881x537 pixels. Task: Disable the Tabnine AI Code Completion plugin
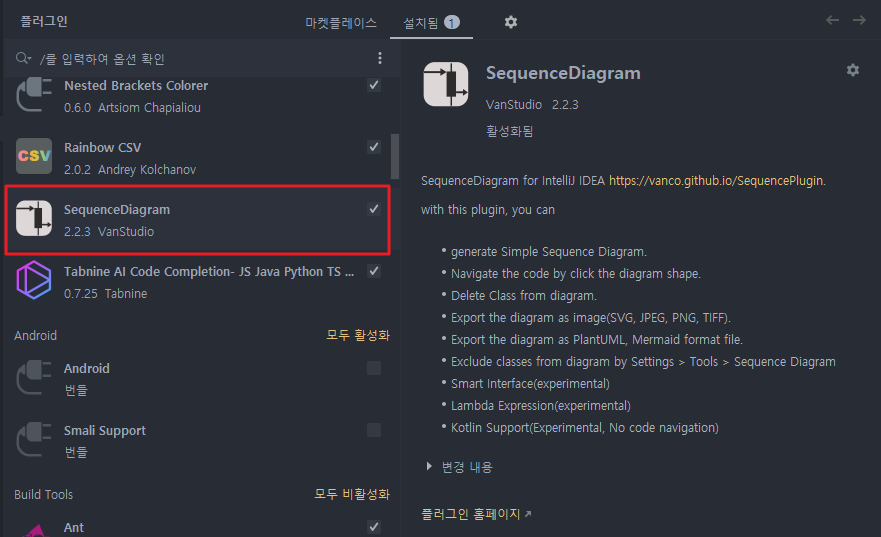pos(374,271)
